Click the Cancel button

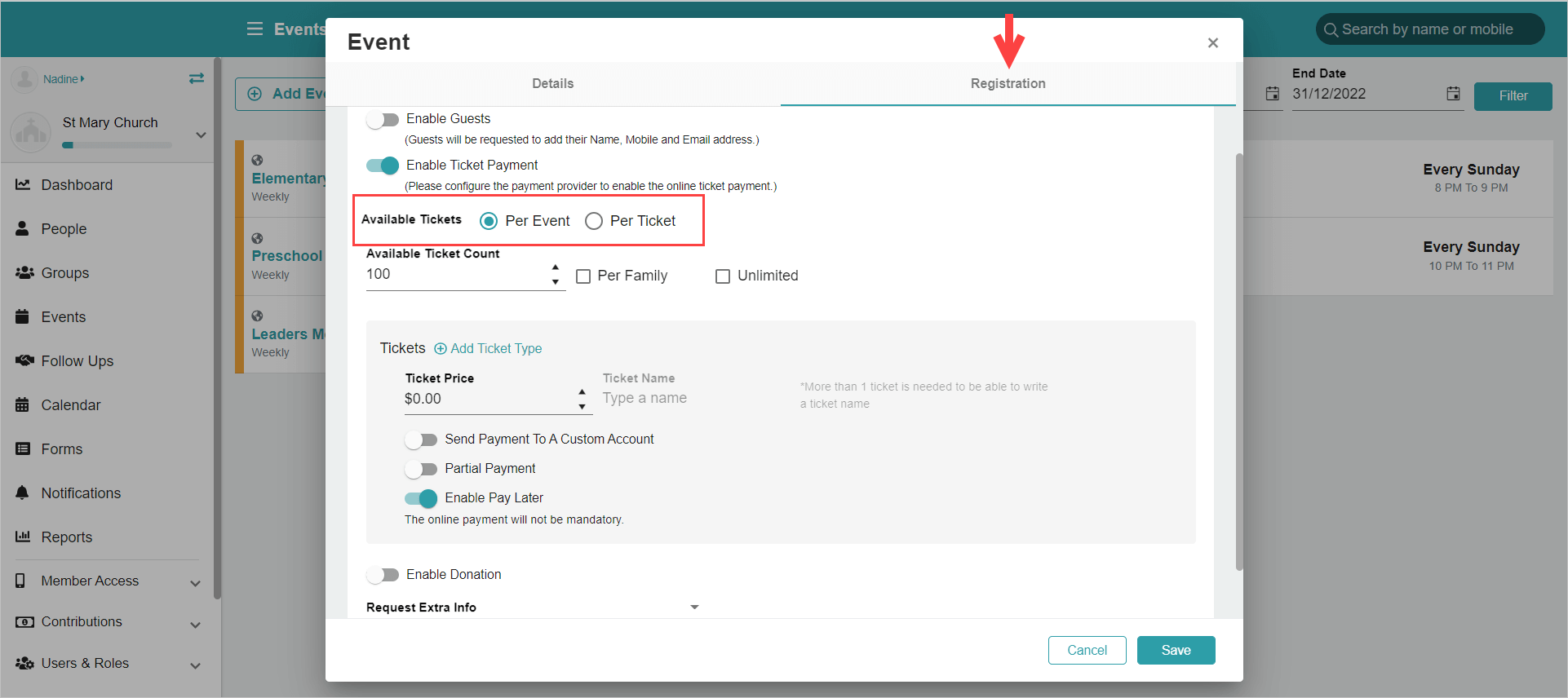click(x=1087, y=650)
